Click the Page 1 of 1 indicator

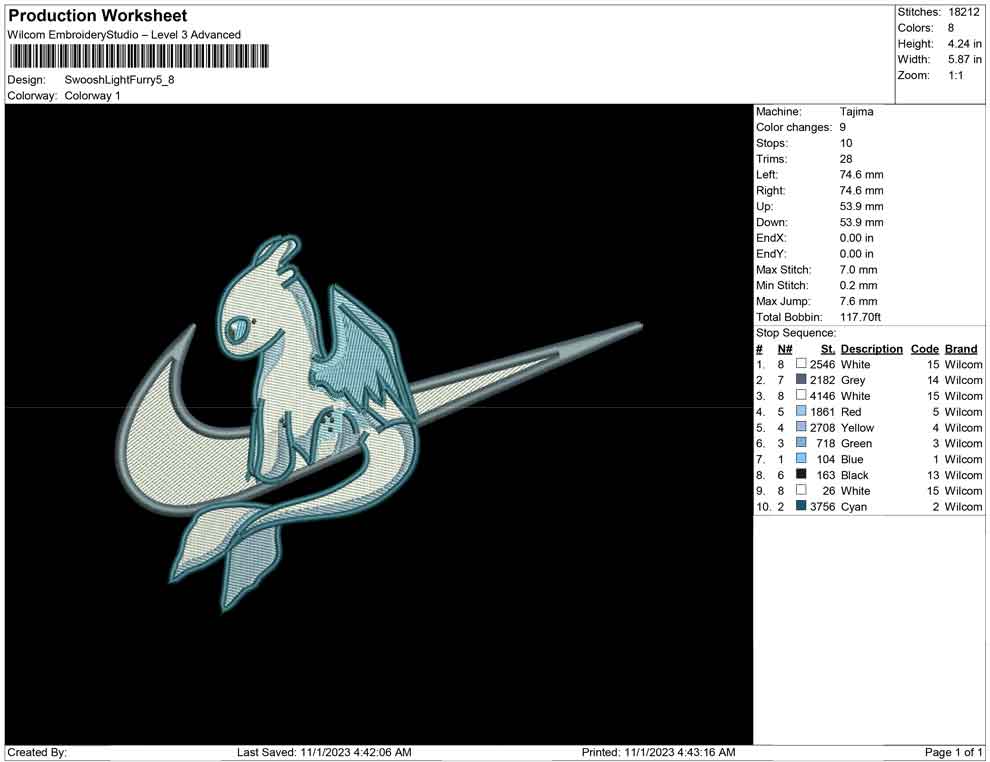(953, 752)
